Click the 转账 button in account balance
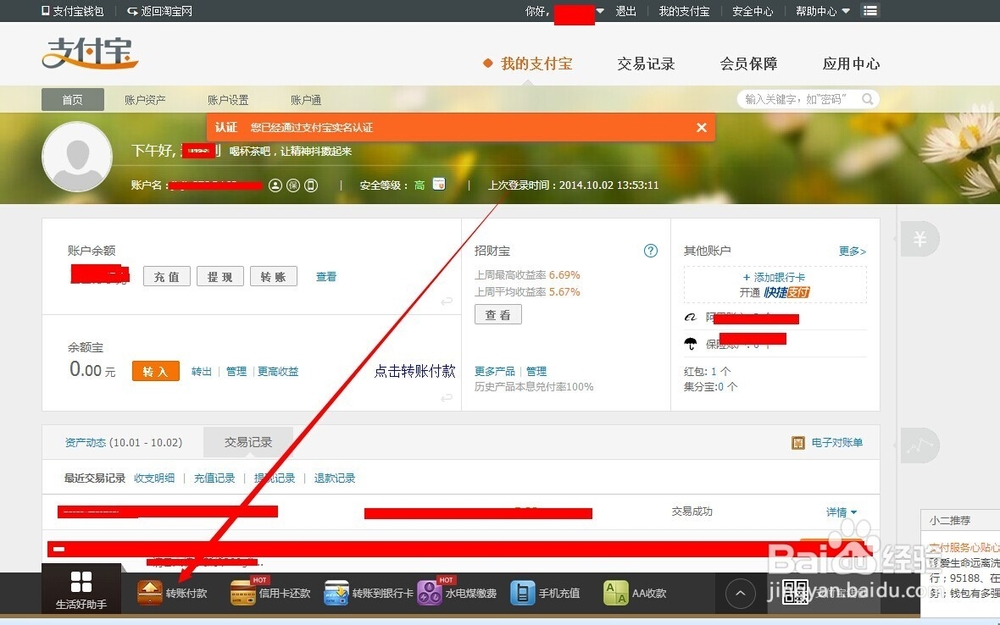The height and width of the screenshot is (625, 1000). 274,277
